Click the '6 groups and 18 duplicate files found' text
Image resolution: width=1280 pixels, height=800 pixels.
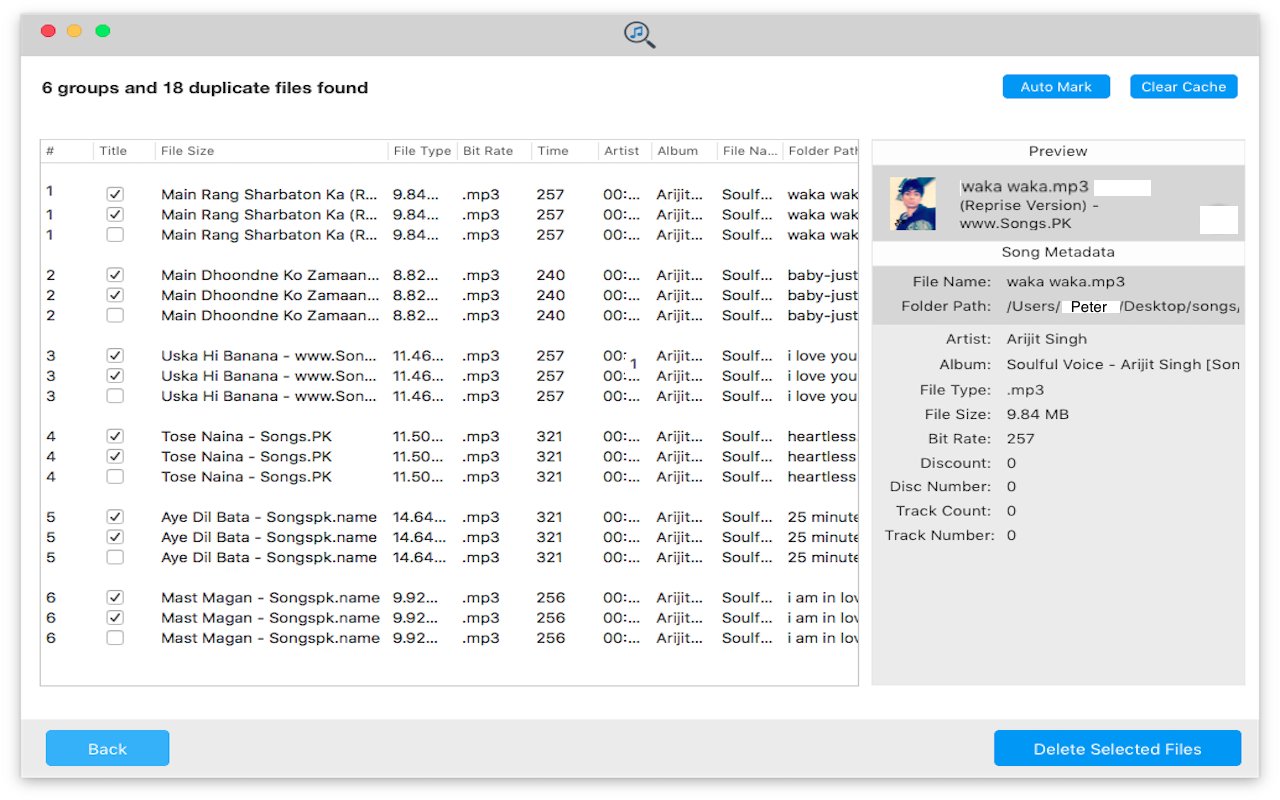(x=205, y=88)
